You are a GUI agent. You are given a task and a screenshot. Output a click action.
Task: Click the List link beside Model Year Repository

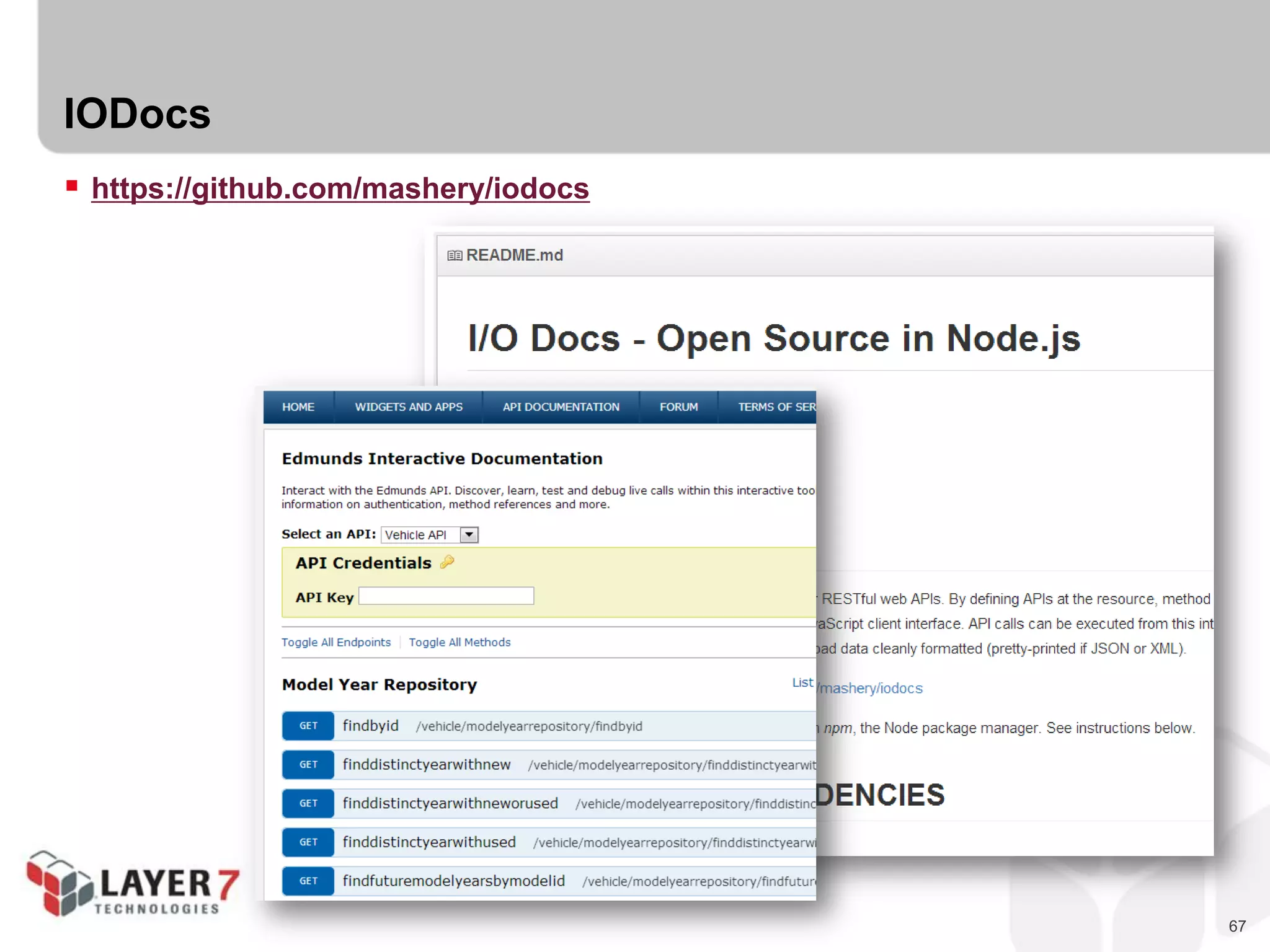point(802,682)
